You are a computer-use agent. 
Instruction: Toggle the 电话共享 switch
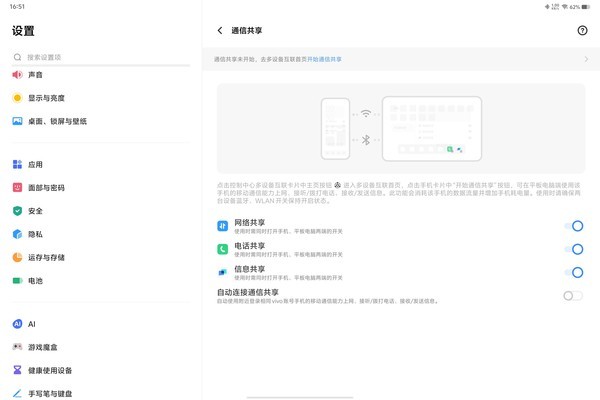(x=574, y=249)
